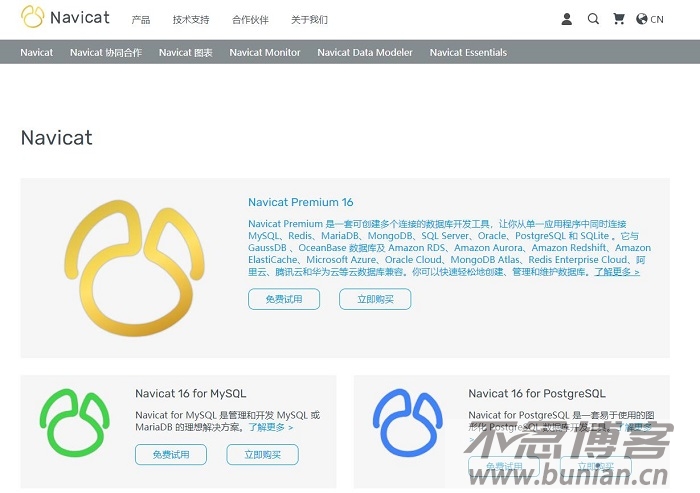This screenshot has width=700, height=493.
Task: Click the blue Navicat for PostgreSQL logo
Action: (408, 423)
